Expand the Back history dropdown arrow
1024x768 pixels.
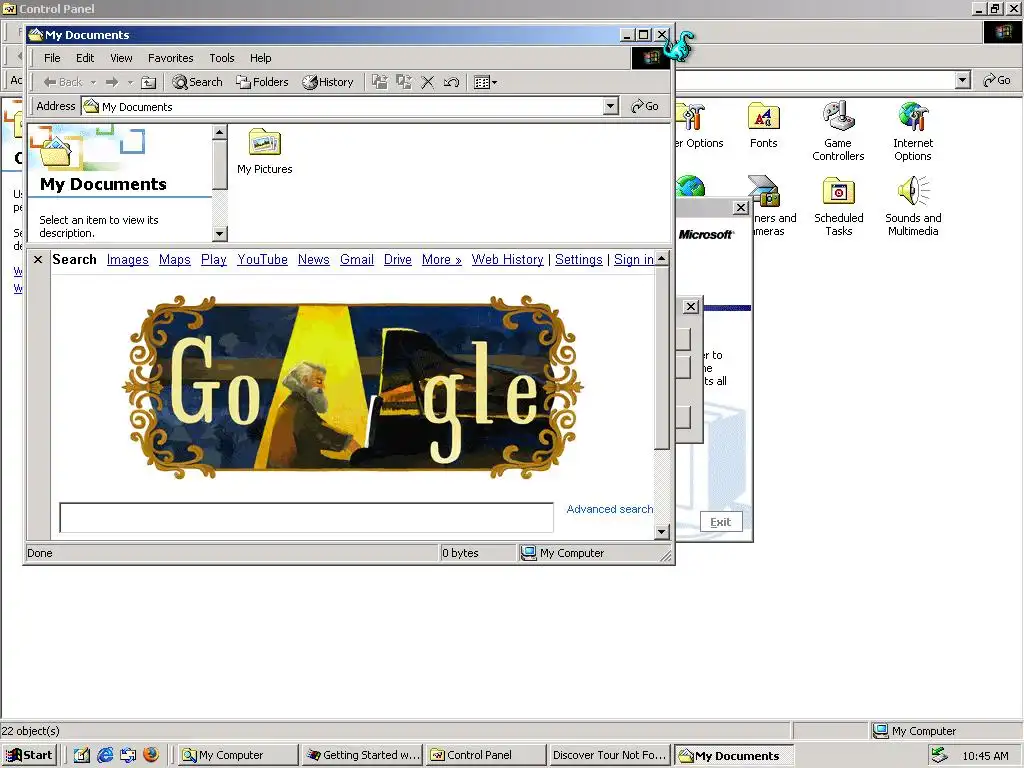tap(93, 82)
